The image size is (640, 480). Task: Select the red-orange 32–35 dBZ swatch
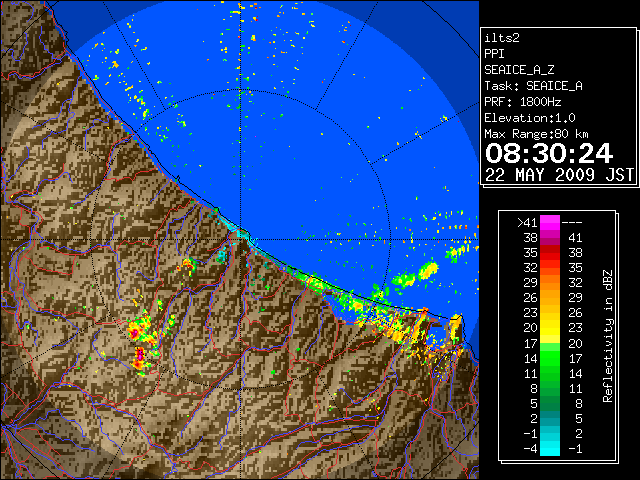point(550,268)
